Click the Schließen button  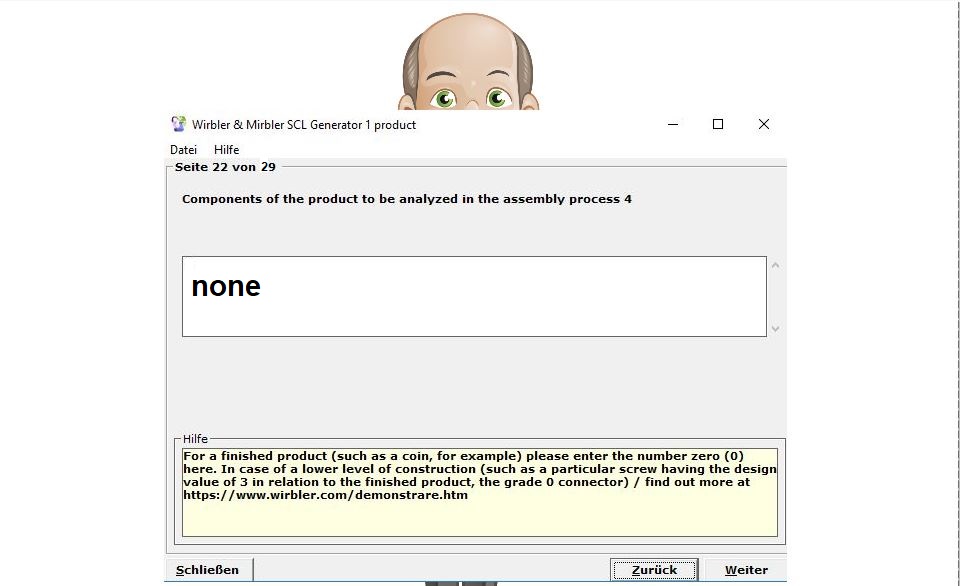pyautogui.click(x=208, y=570)
